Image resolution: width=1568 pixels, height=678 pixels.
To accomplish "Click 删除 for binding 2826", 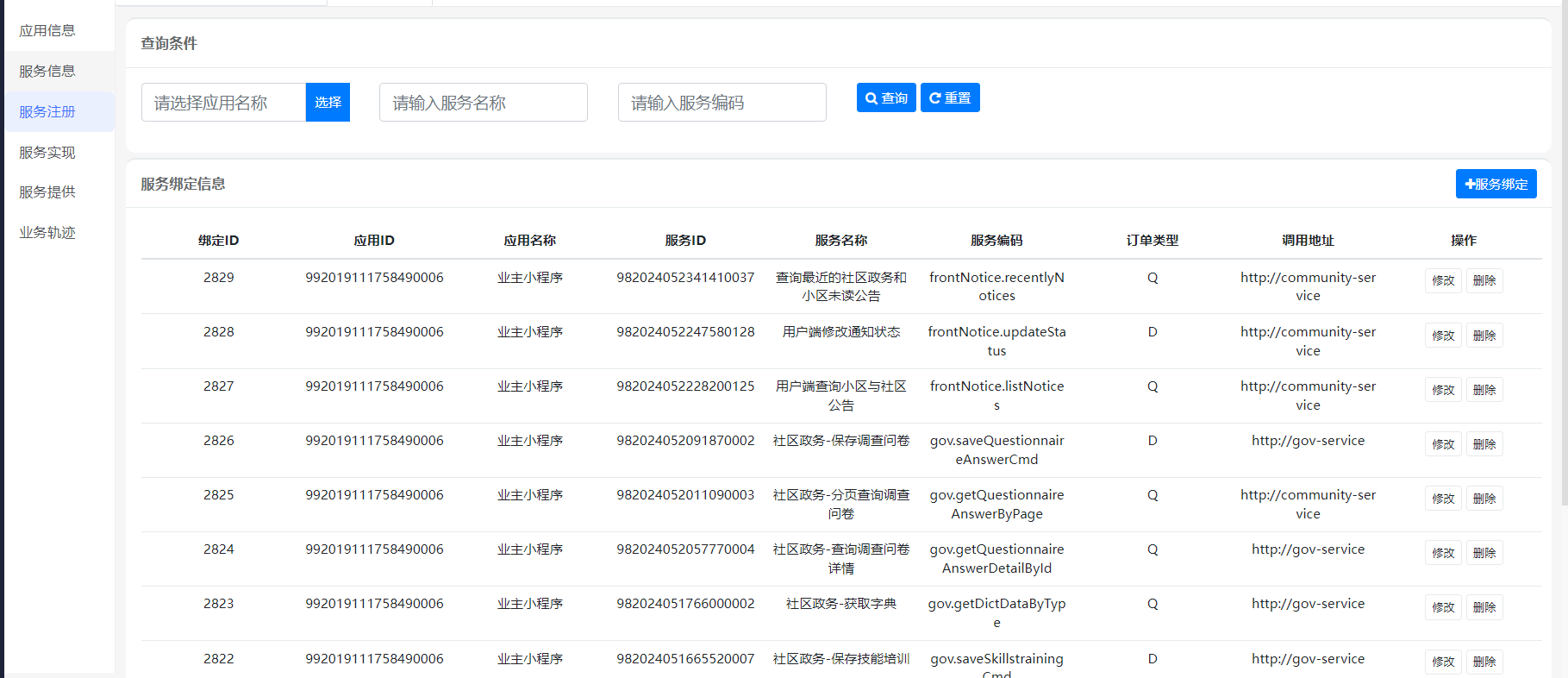I will pos(1484,443).
